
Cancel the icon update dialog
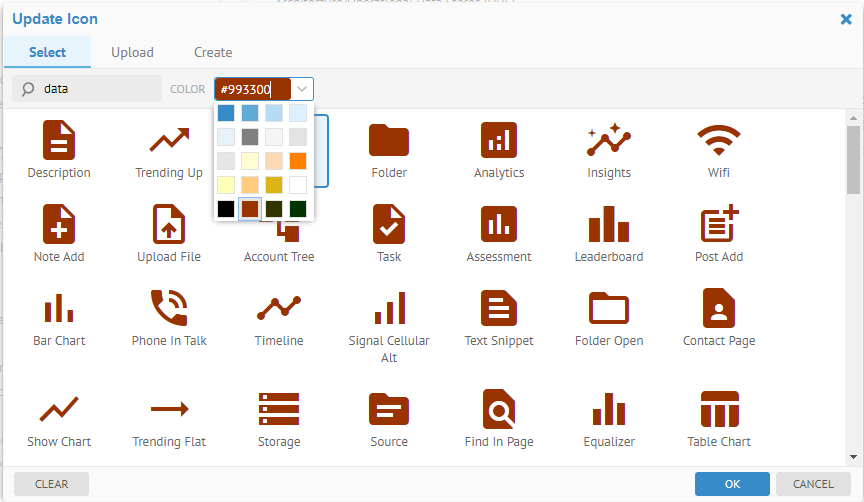813,484
